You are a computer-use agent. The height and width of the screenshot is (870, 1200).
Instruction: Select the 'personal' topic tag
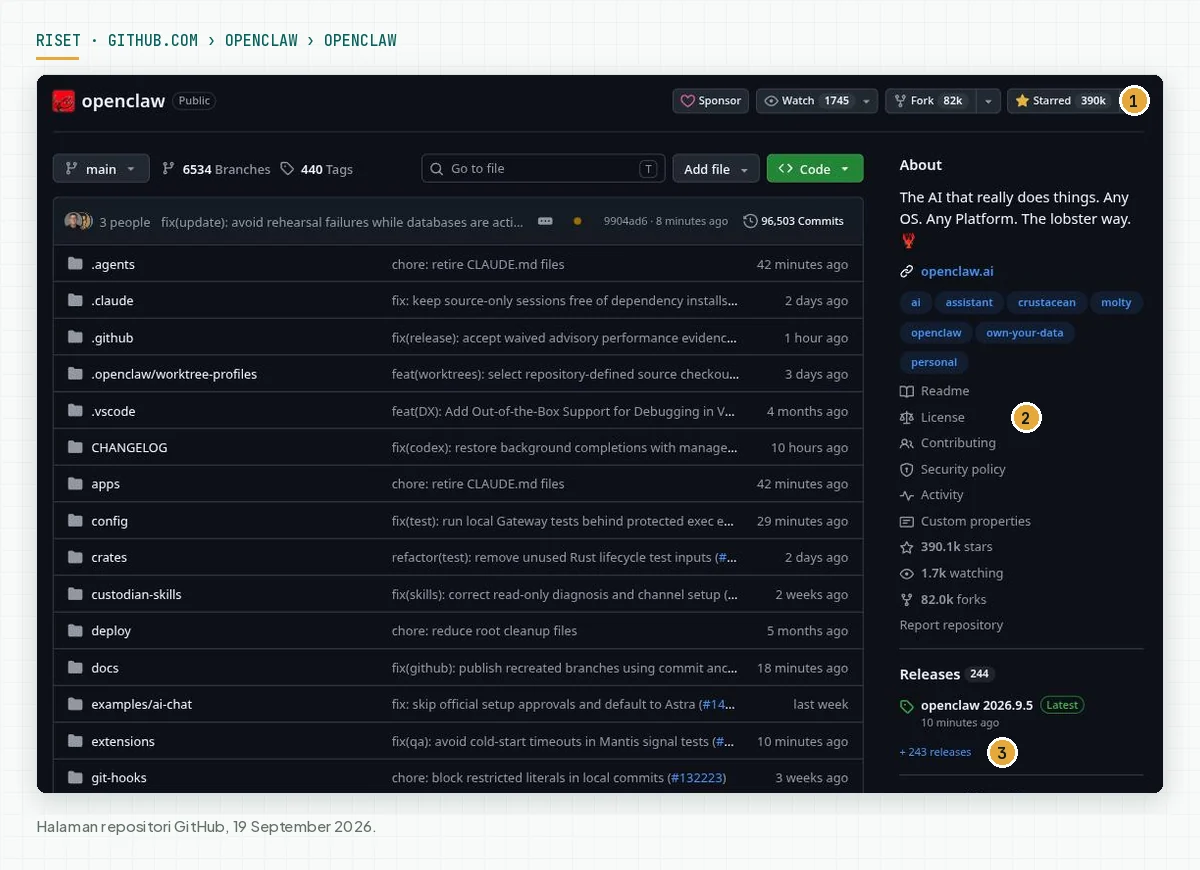(x=934, y=363)
